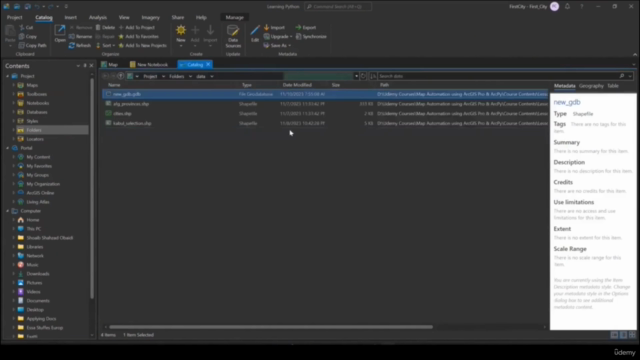Select the Downloads folder under Computer
The height and width of the screenshot is (360, 640).
click(38, 273)
